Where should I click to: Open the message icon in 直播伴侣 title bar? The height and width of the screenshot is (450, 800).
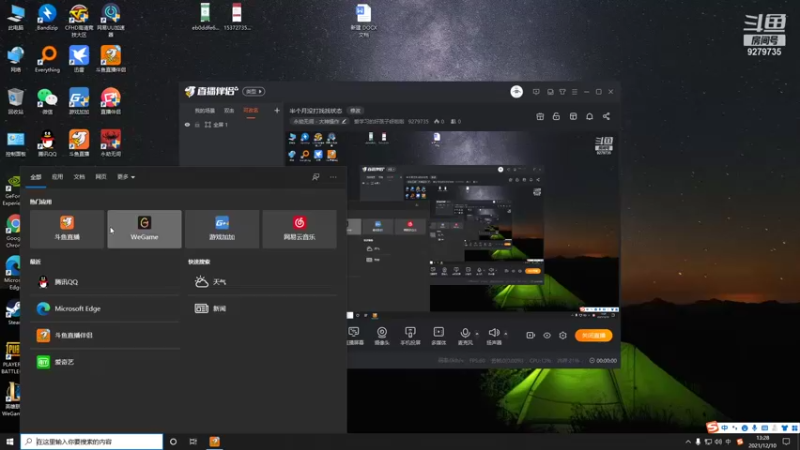(536, 92)
